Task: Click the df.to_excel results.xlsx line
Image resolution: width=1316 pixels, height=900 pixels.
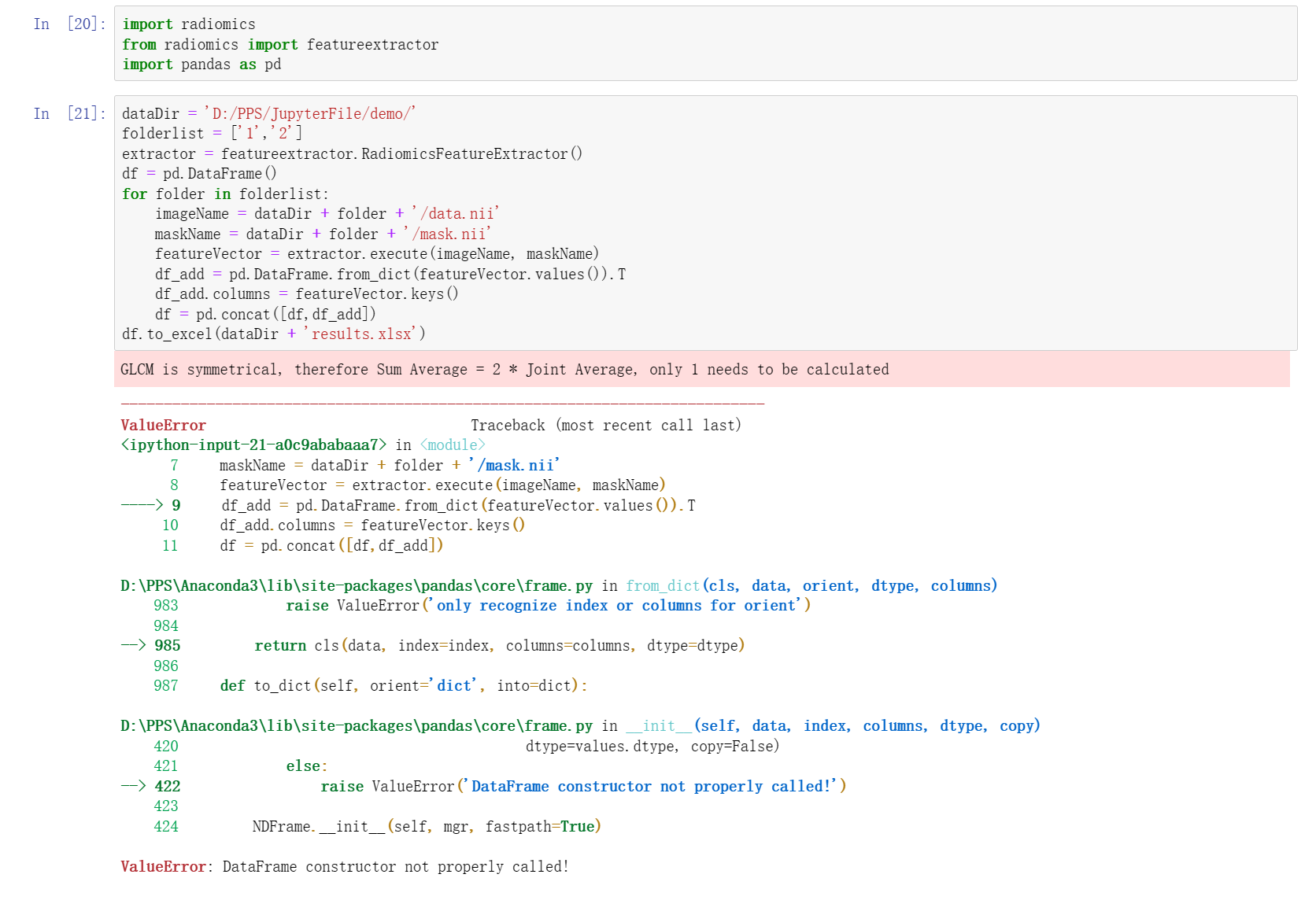Action: coord(273,334)
